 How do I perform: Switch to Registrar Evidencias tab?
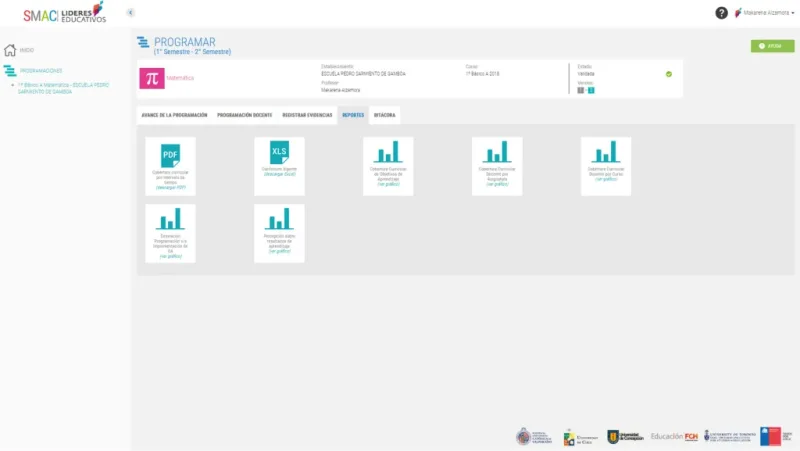[307, 115]
